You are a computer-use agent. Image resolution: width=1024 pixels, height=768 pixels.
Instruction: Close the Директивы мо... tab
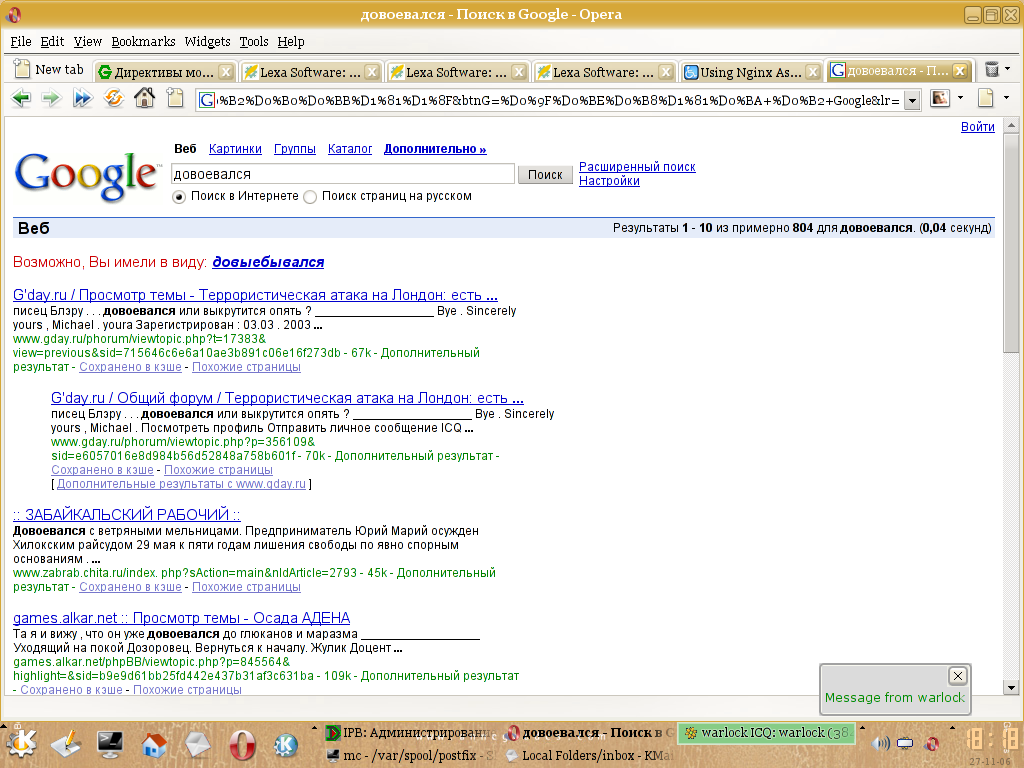pos(225,72)
